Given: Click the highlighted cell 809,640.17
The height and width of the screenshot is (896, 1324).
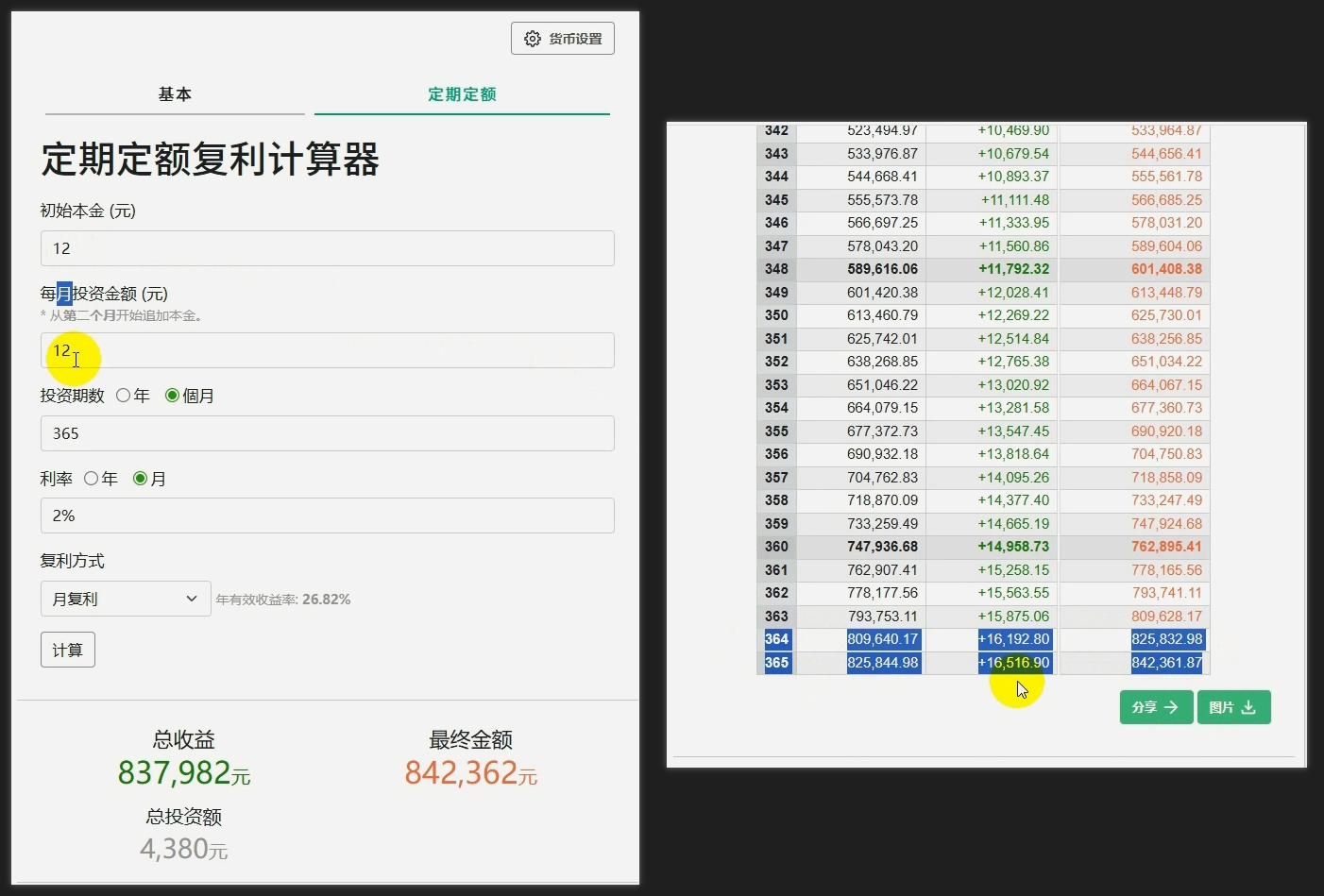Looking at the screenshot, I should [883, 639].
